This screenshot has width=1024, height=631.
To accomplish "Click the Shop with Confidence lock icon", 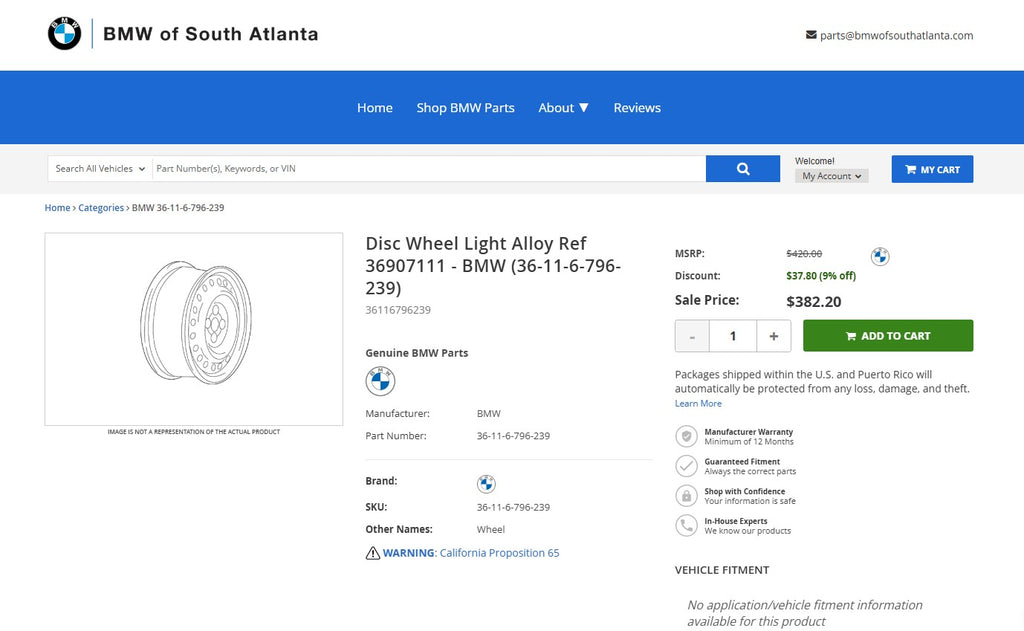I will click(686, 496).
